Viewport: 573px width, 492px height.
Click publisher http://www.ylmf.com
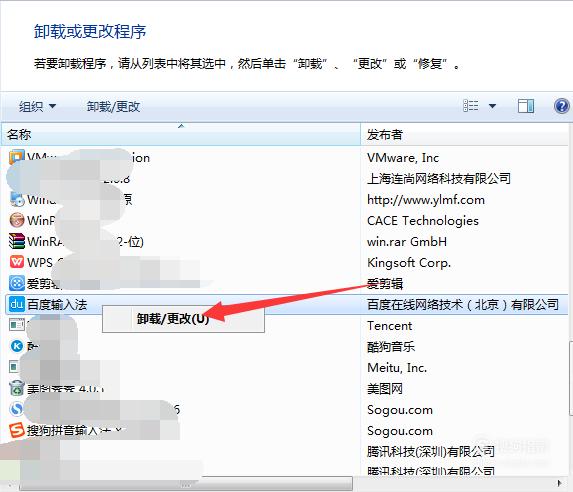click(x=426, y=200)
